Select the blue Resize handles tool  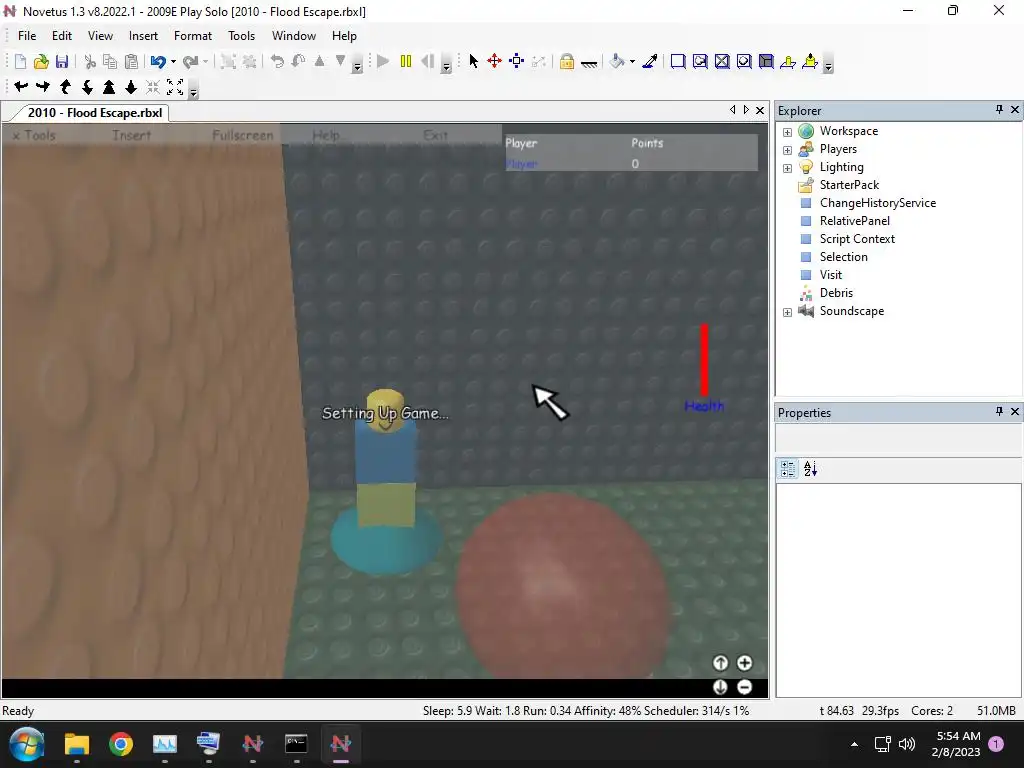point(517,61)
